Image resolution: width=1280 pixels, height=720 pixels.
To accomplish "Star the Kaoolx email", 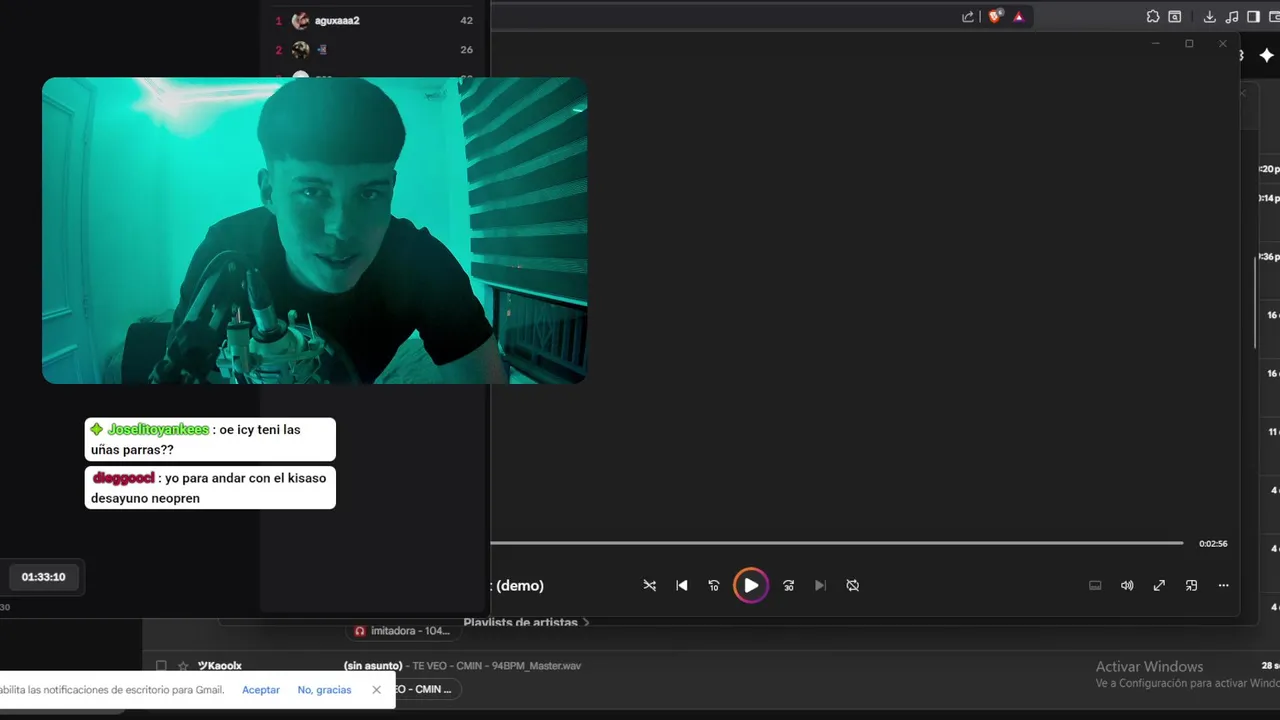I will point(183,666).
